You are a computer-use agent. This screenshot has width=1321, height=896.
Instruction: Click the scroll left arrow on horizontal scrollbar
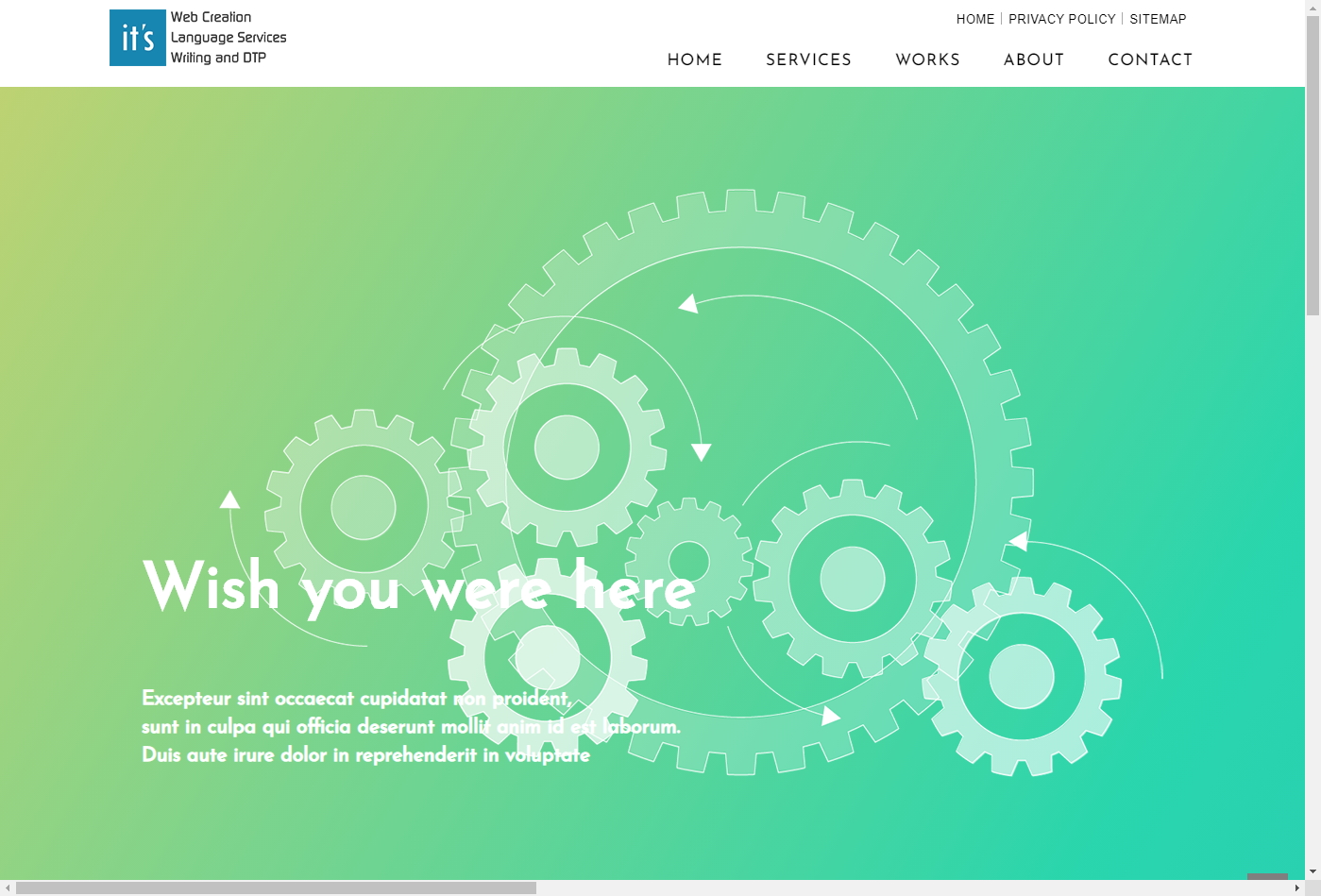point(8,888)
